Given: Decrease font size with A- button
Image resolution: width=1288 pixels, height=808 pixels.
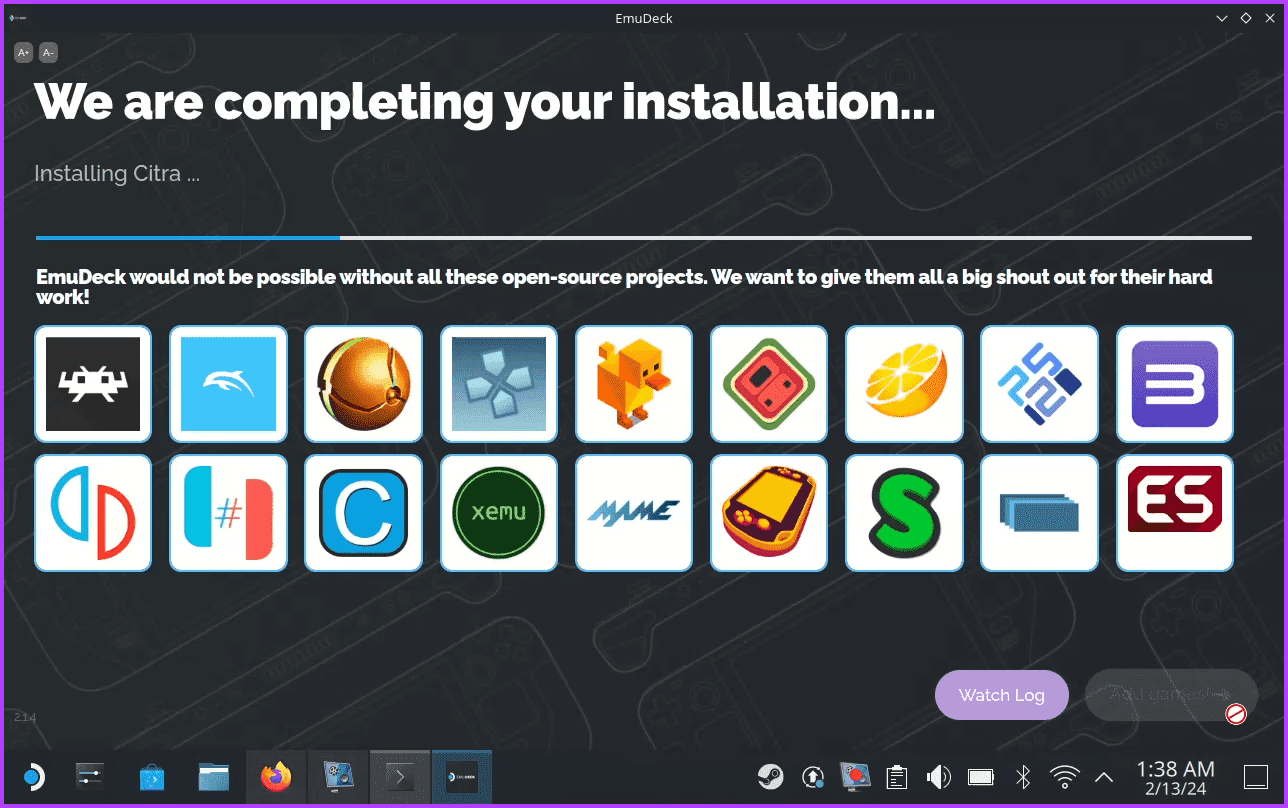Looking at the screenshot, I should (x=48, y=52).
